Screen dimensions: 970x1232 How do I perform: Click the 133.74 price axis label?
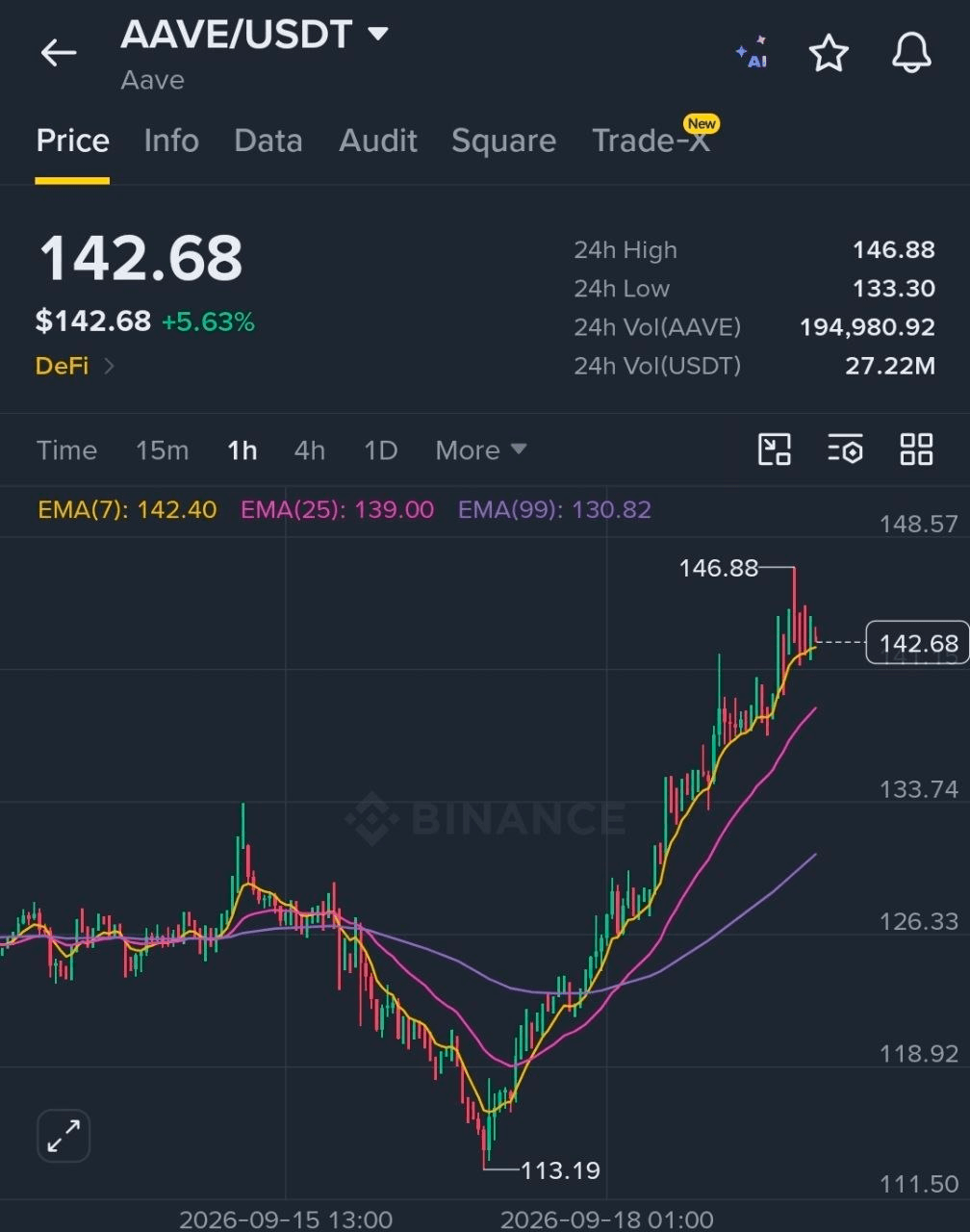pos(919,789)
